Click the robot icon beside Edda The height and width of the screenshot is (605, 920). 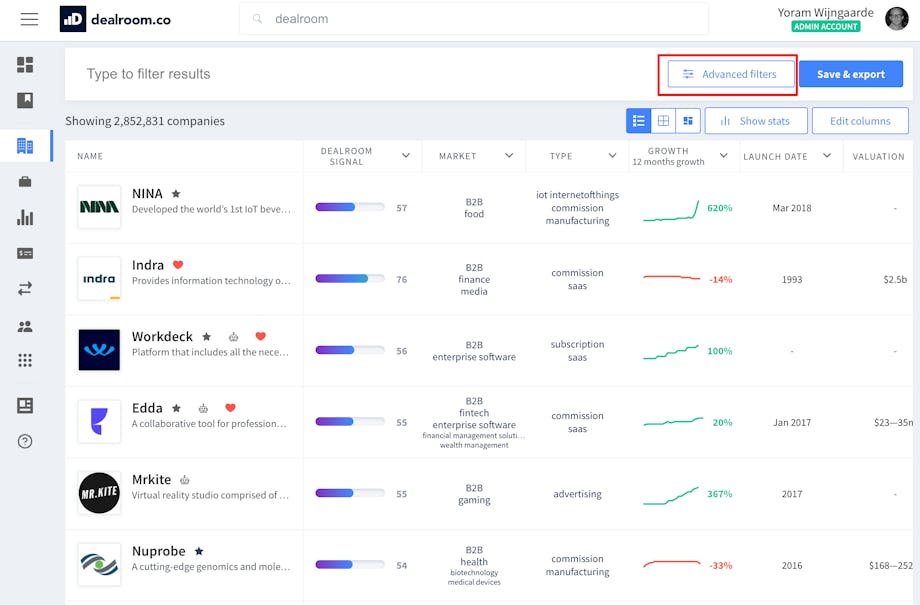click(203, 408)
